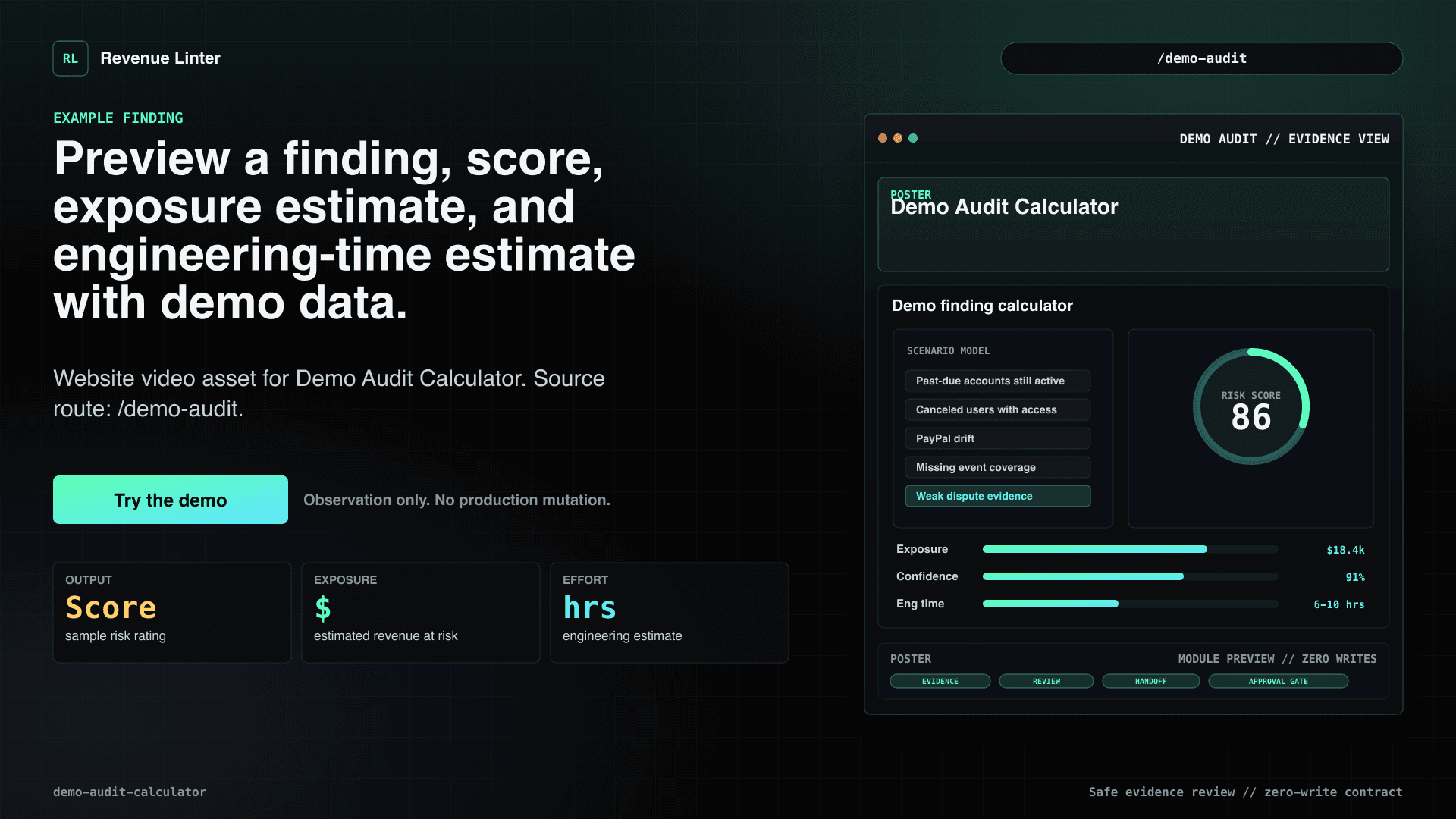The height and width of the screenshot is (819, 1456).
Task: Click Safe evidence review footer text
Action: pos(1245,792)
